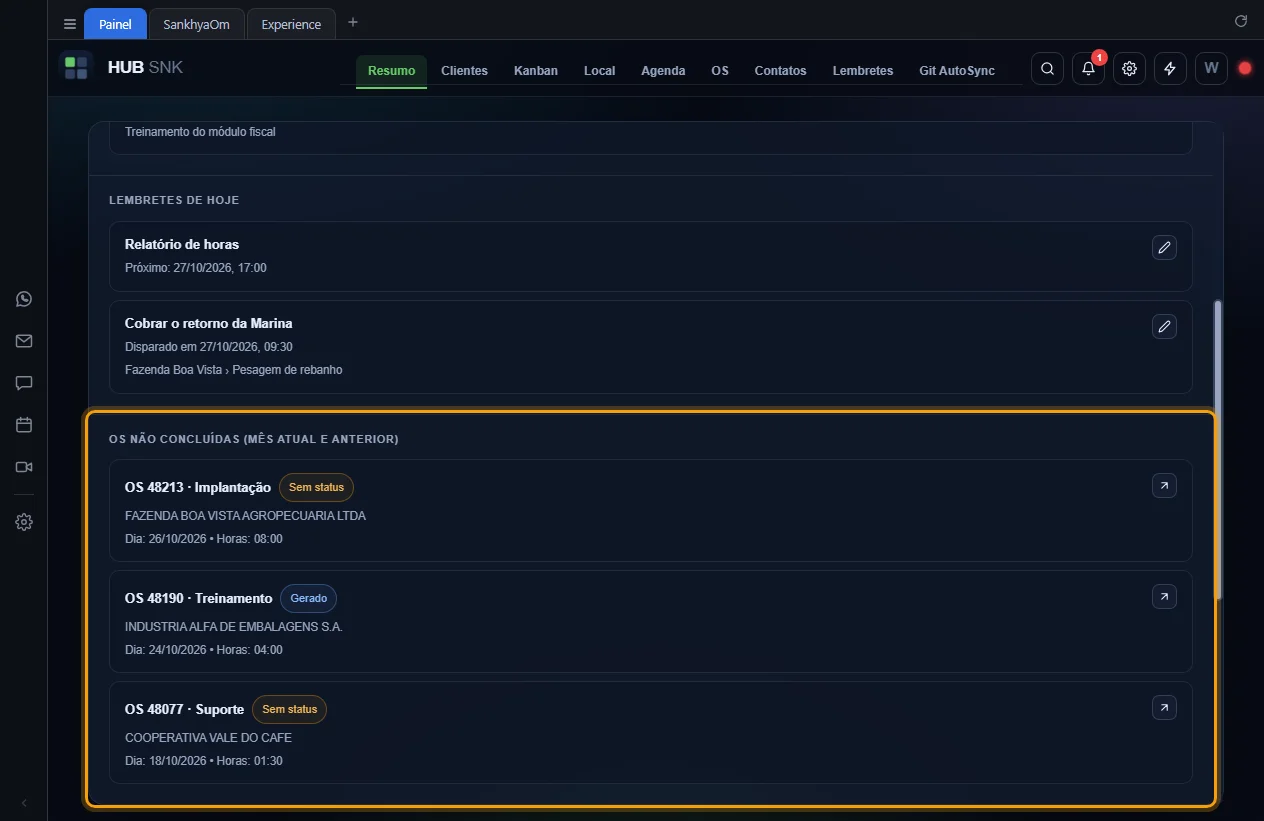Viewport: 1264px width, 821px height.
Task: Switch to the SankhyaOm tab
Action: tap(197, 24)
